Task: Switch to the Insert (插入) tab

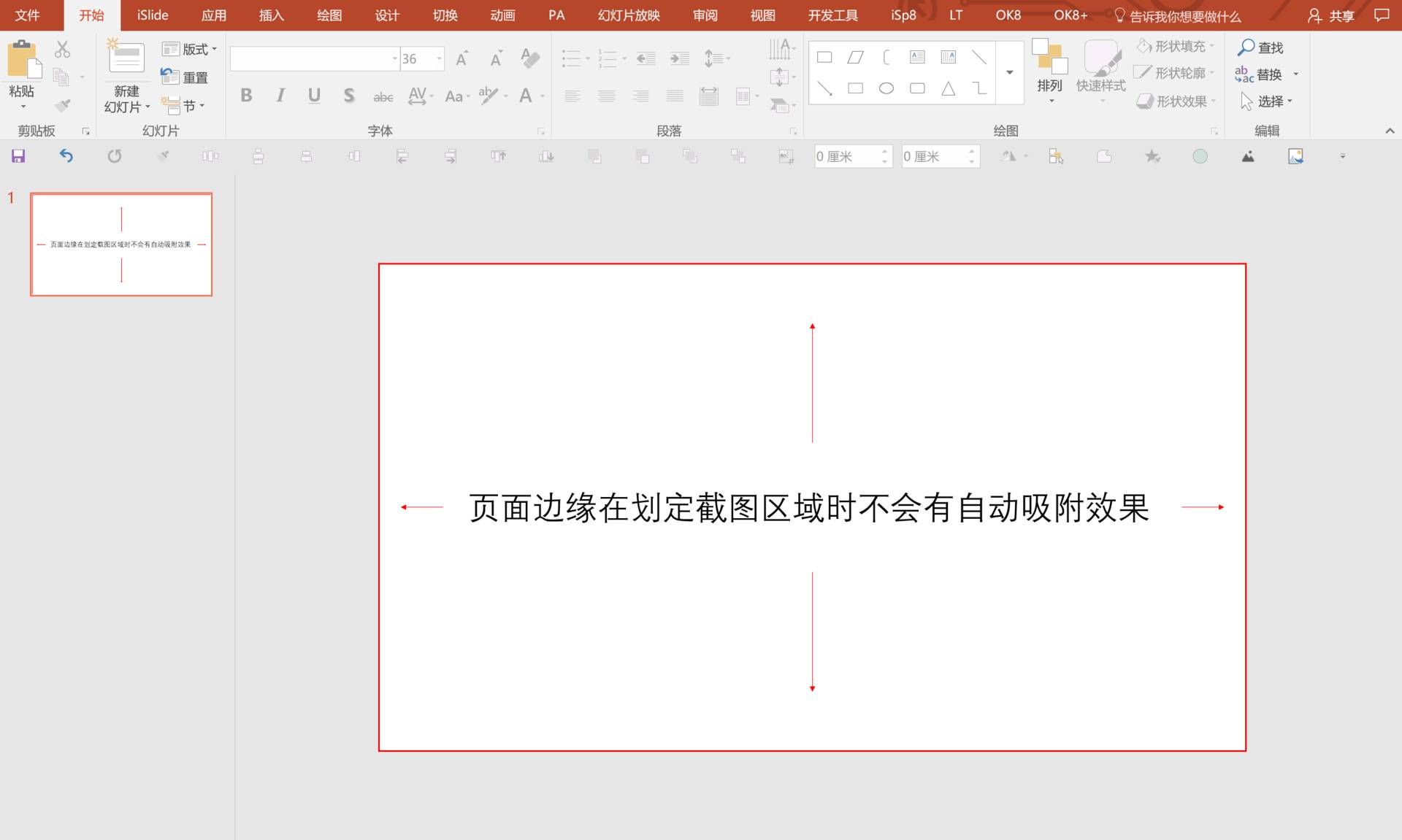Action: point(271,15)
